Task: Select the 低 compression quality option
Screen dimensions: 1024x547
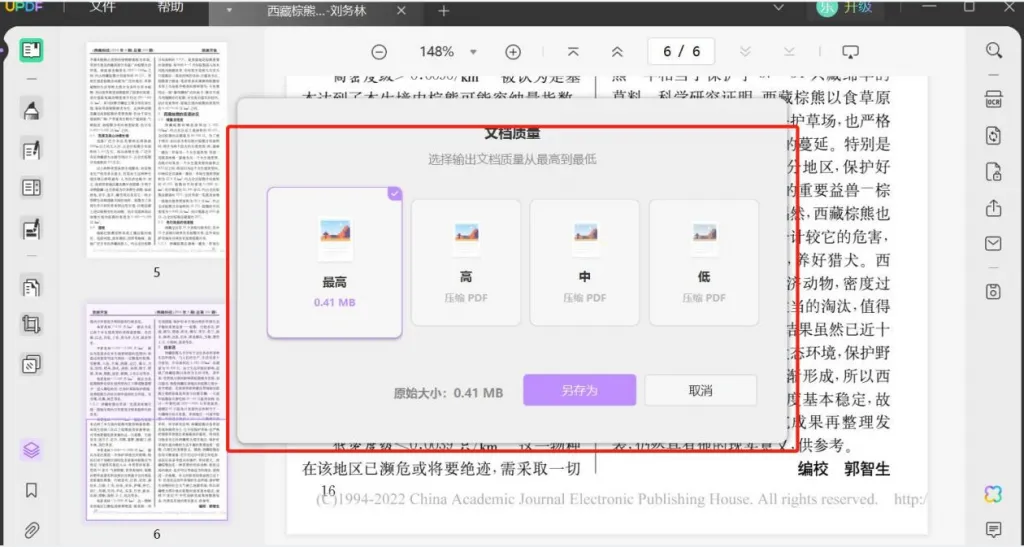Action: [x=703, y=262]
